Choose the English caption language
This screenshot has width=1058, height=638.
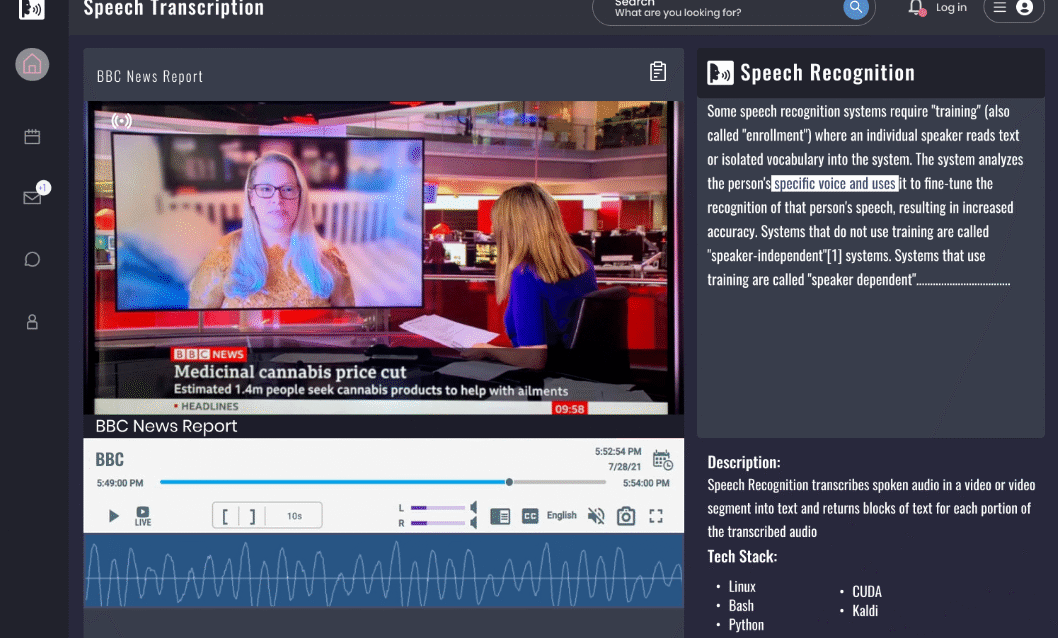(x=561, y=515)
